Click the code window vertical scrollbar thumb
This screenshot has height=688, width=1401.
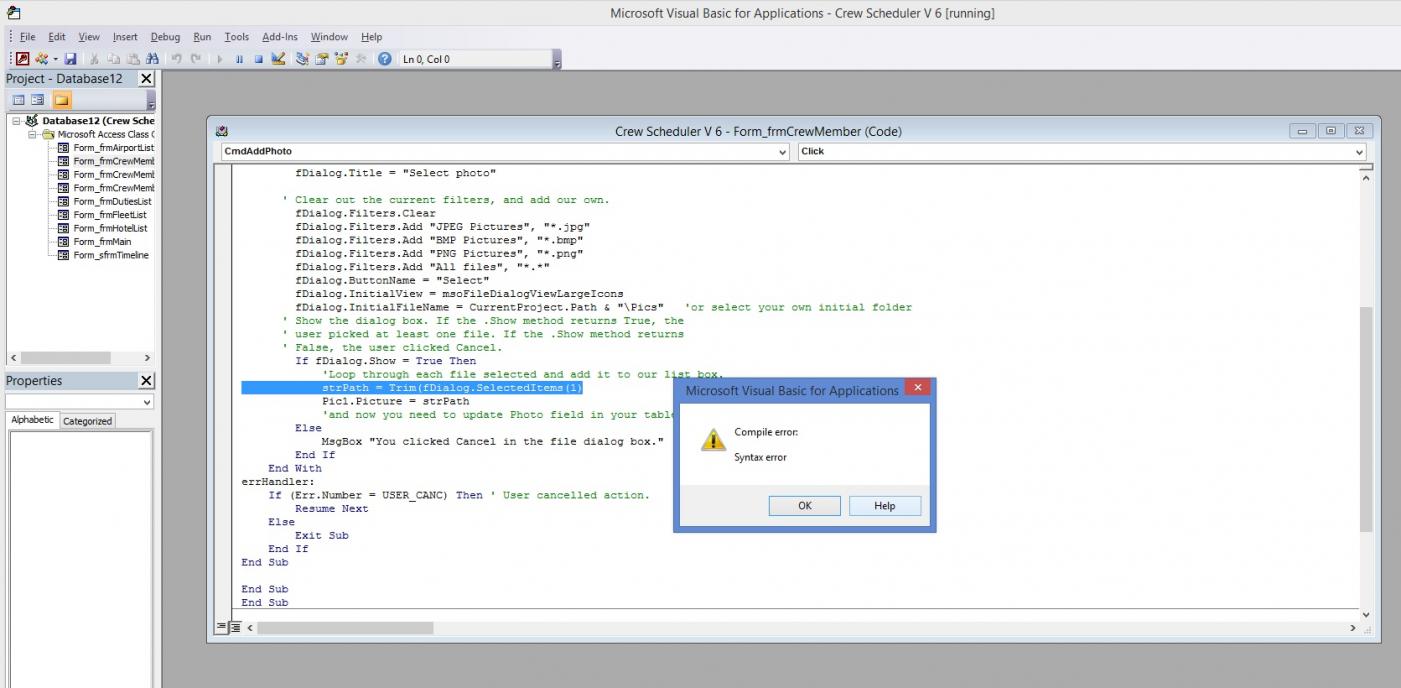(x=1366, y=419)
